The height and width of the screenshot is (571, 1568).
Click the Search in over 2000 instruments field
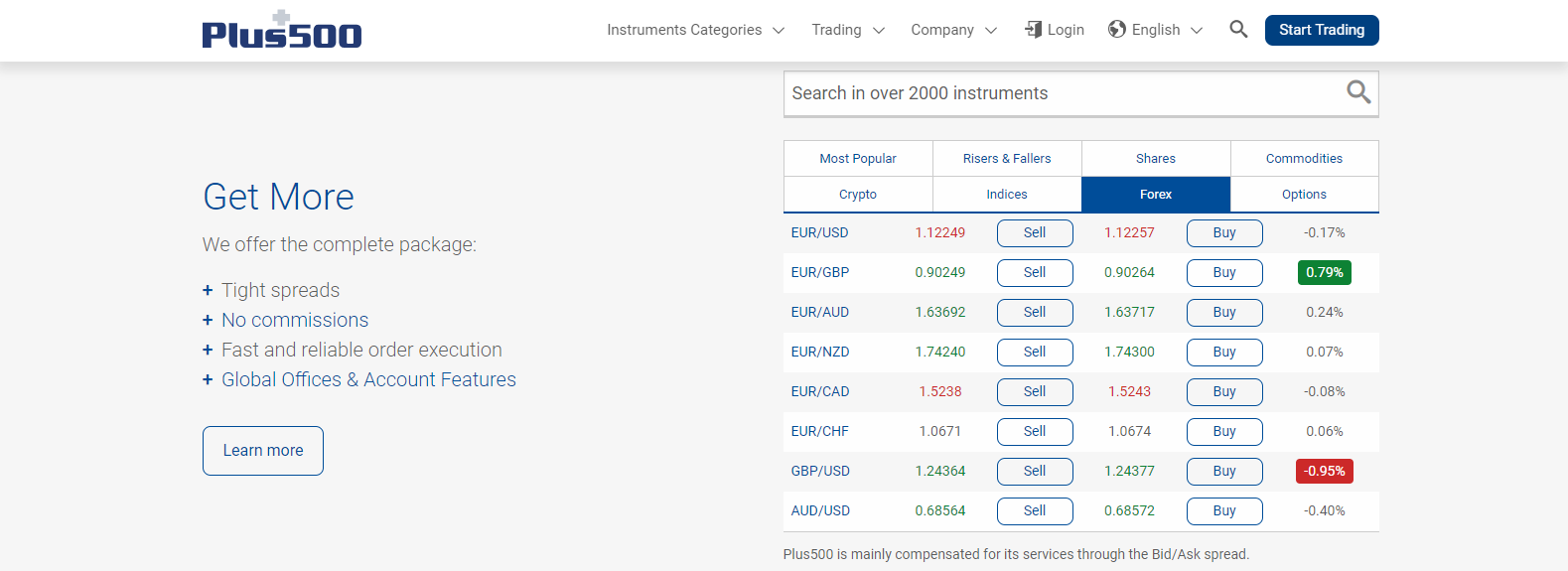click(x=1063, y=93)
